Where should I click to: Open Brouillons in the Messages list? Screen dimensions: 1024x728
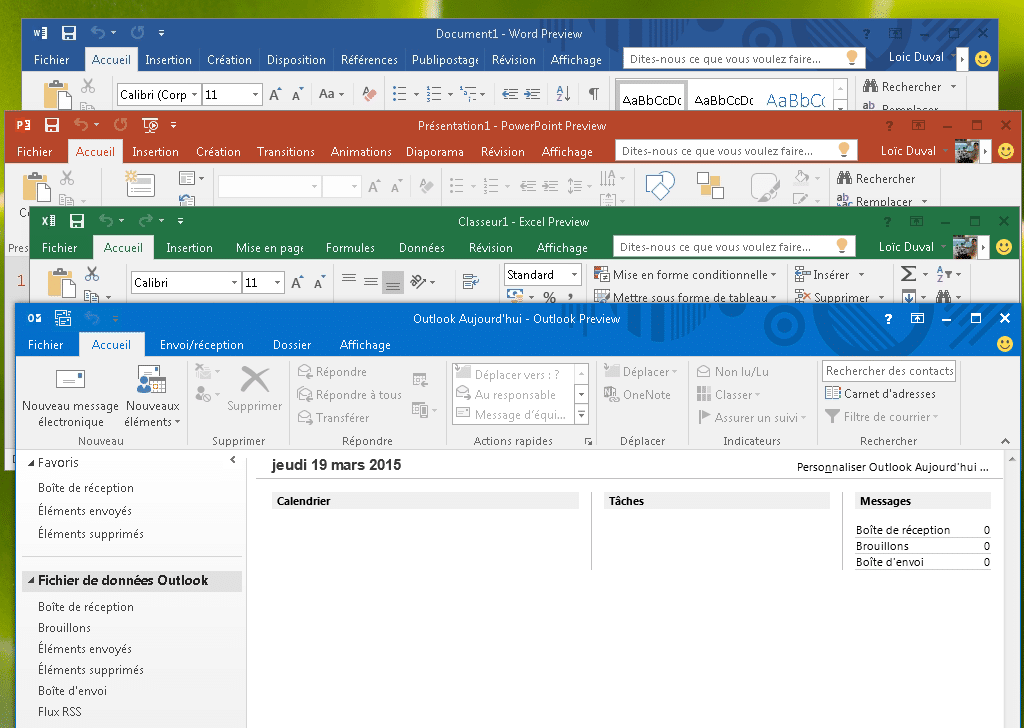882,546
